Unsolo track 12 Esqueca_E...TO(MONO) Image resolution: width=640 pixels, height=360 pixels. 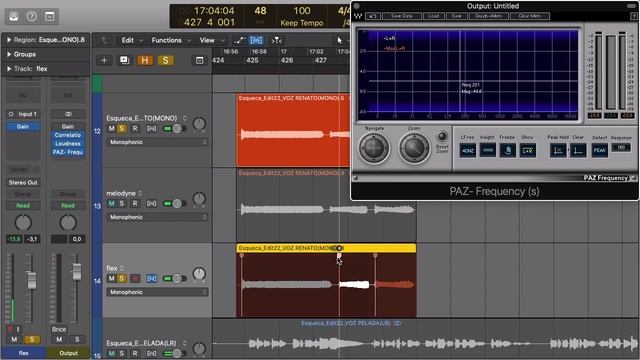click(122, 129)
